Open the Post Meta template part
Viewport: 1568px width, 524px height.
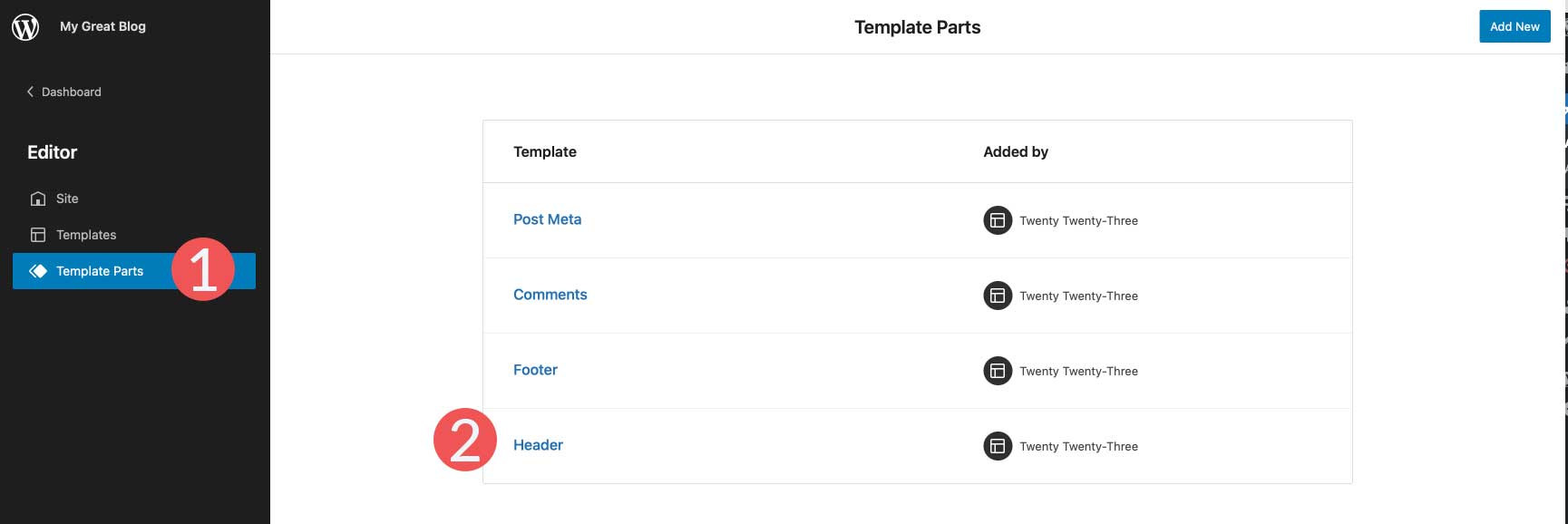tap(547, 219)
